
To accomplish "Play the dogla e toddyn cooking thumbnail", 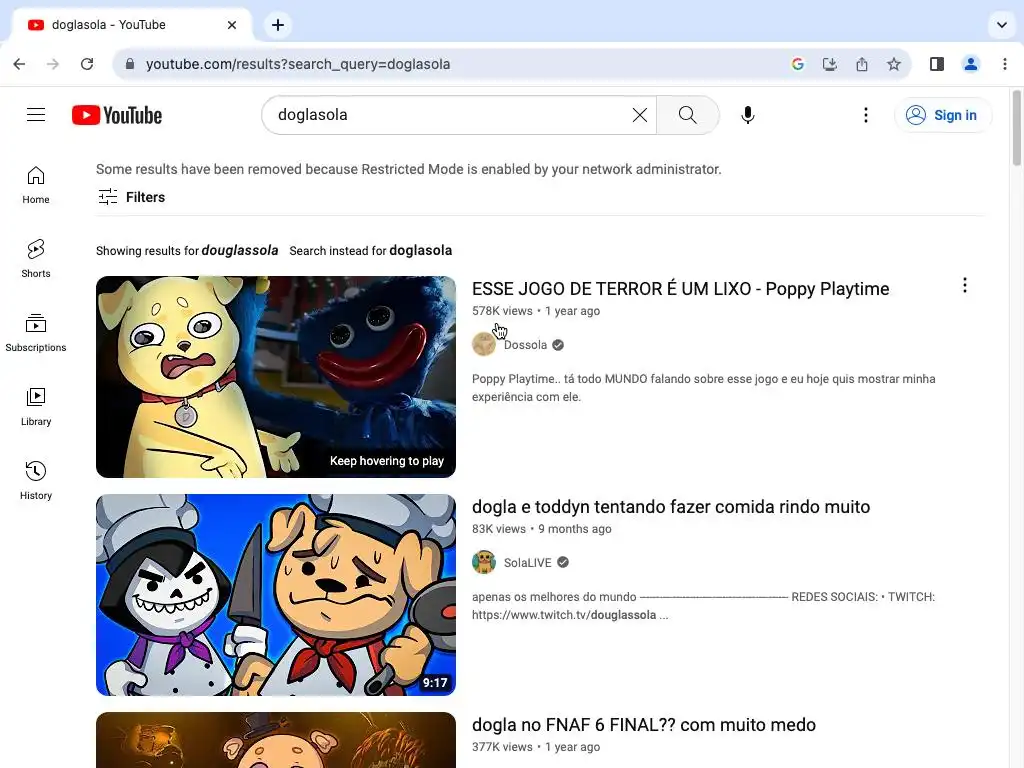I will [x=276, y=595].
